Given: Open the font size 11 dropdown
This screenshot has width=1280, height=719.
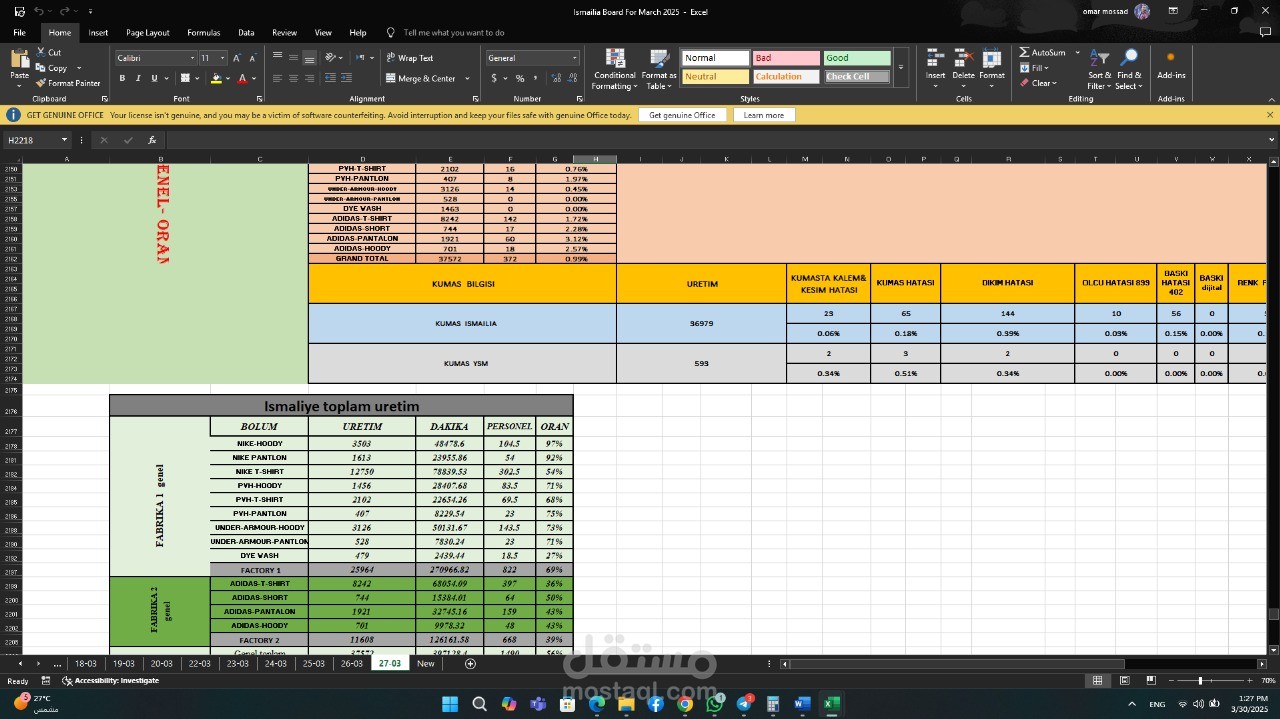Looking at the screenshot, I should [x=223, y=58].
